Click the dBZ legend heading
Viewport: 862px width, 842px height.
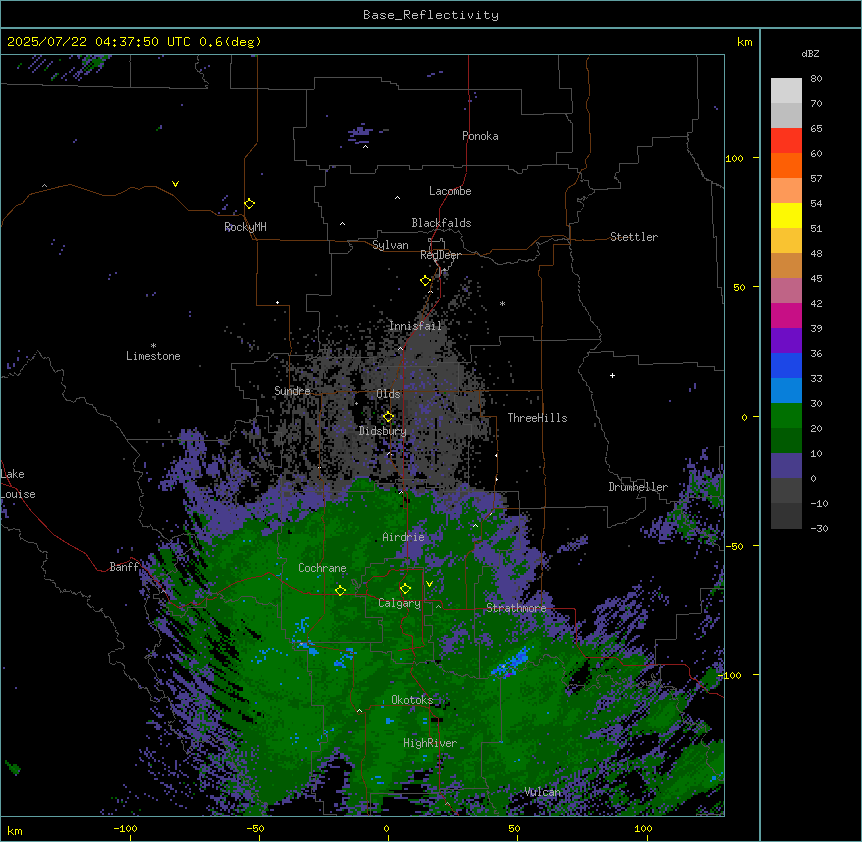[x=810, y=54]
